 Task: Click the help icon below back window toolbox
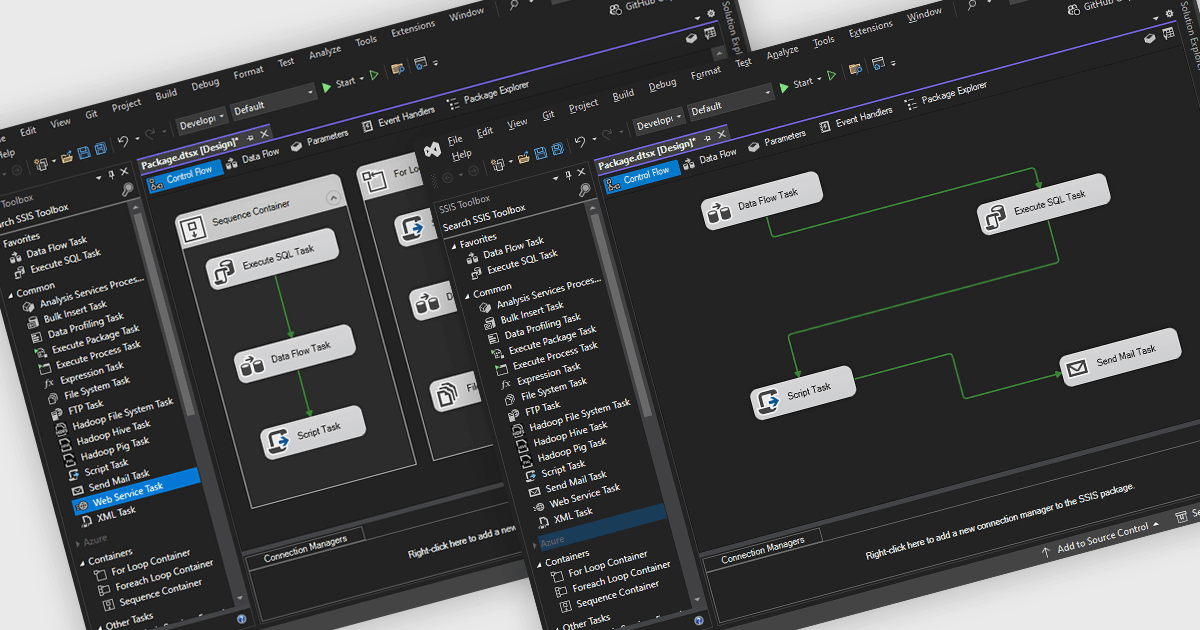point(242,619)
